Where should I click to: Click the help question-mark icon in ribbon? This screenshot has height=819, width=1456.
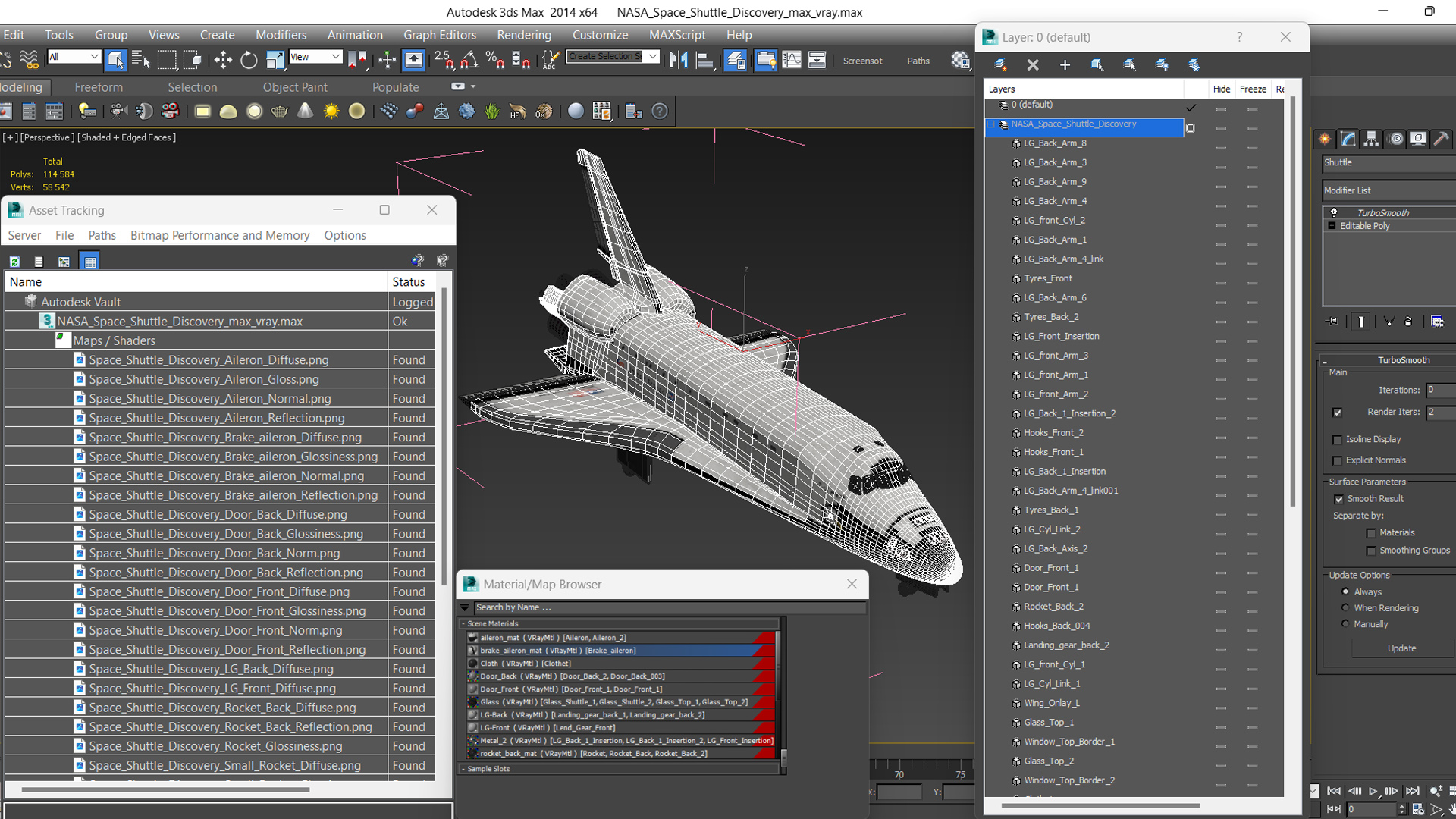click(x=660, y=111)
